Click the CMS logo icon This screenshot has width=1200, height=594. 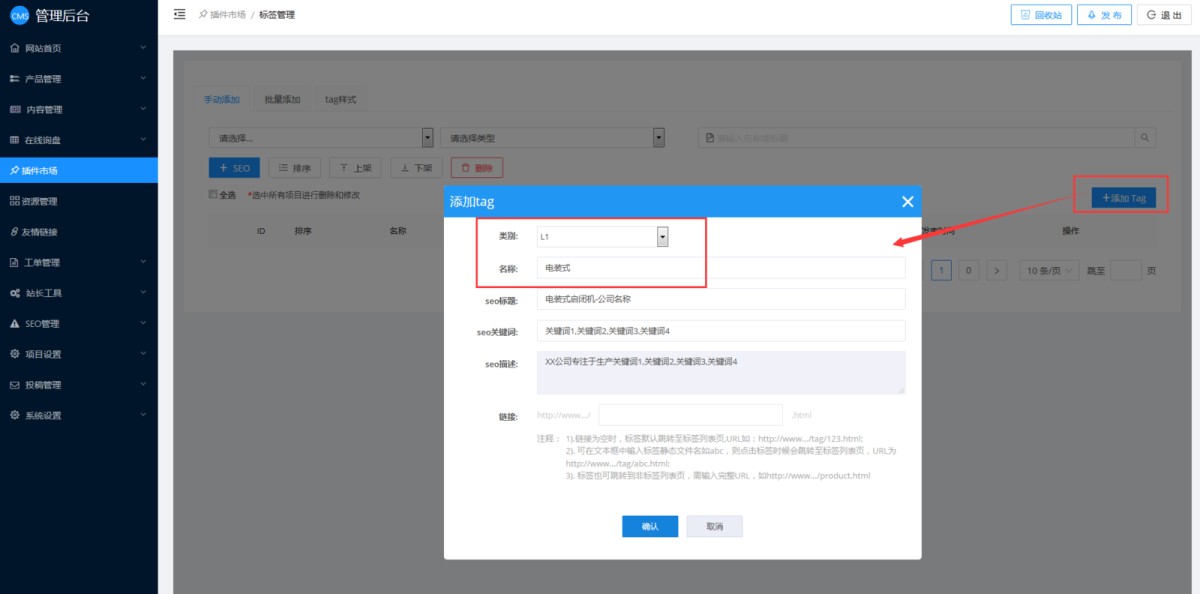pyautogui.click(x=19, y=15)
